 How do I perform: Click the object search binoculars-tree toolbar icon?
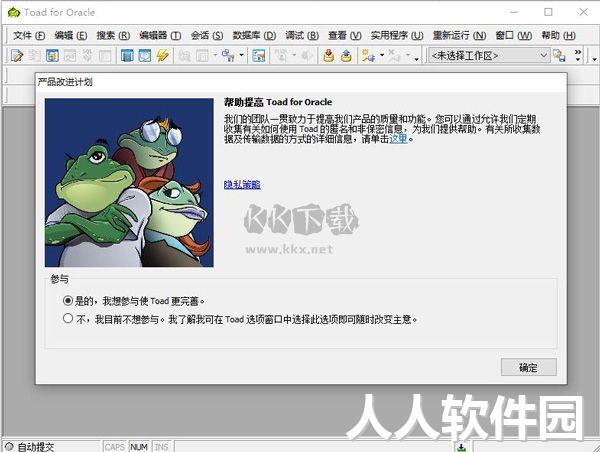coord(228,56)
